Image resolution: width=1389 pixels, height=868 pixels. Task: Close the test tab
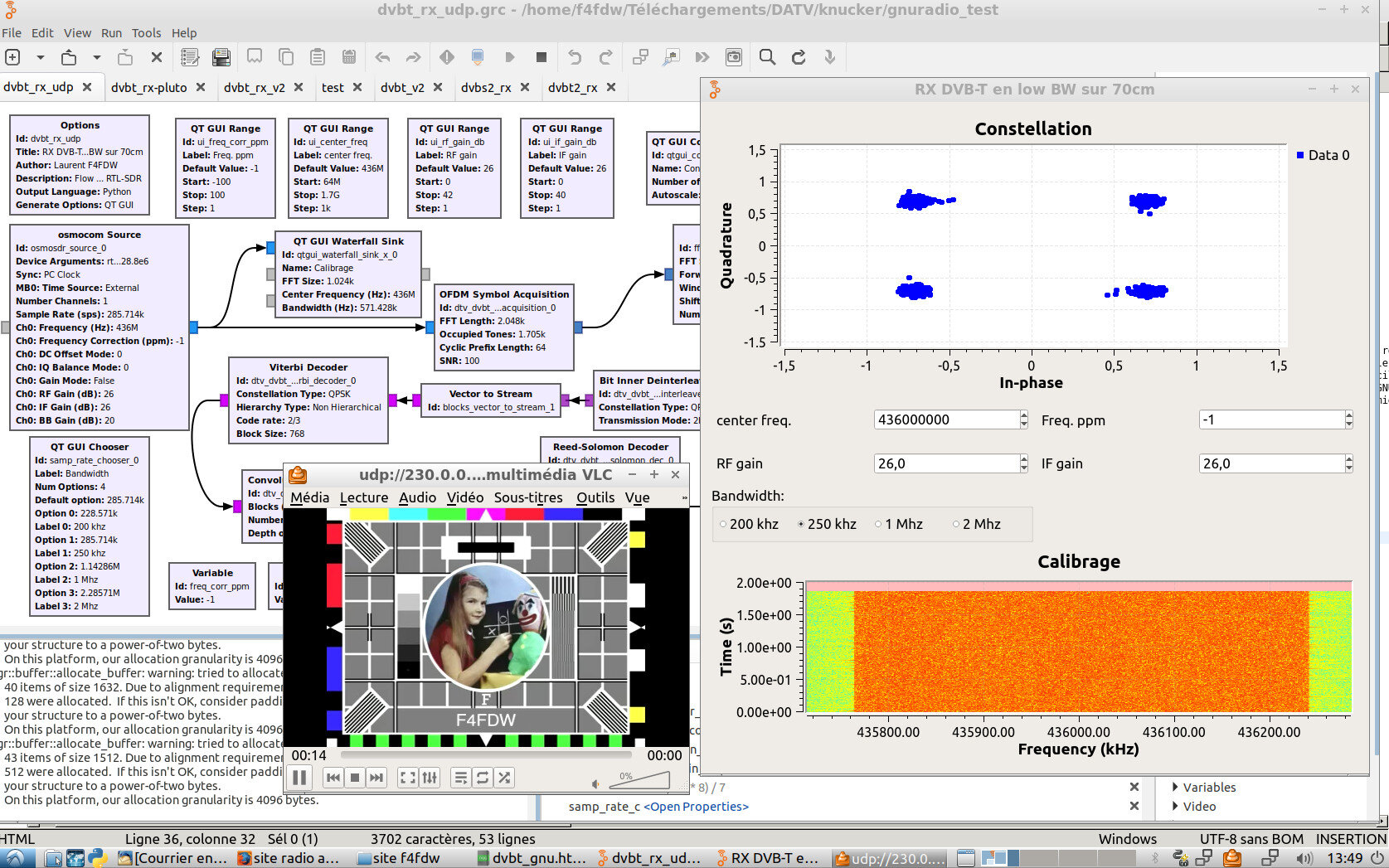click(x=357, y=87)
